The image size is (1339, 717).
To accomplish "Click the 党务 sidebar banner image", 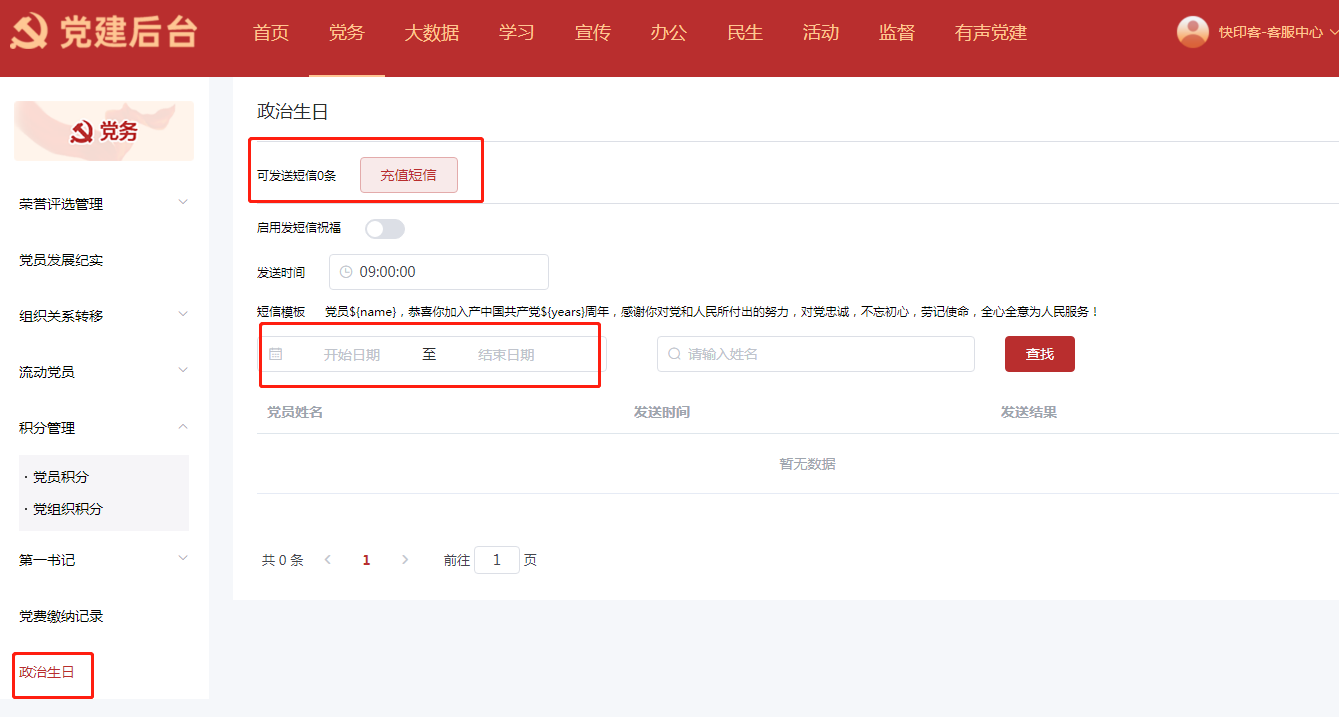I will click(x=104, y=131).
